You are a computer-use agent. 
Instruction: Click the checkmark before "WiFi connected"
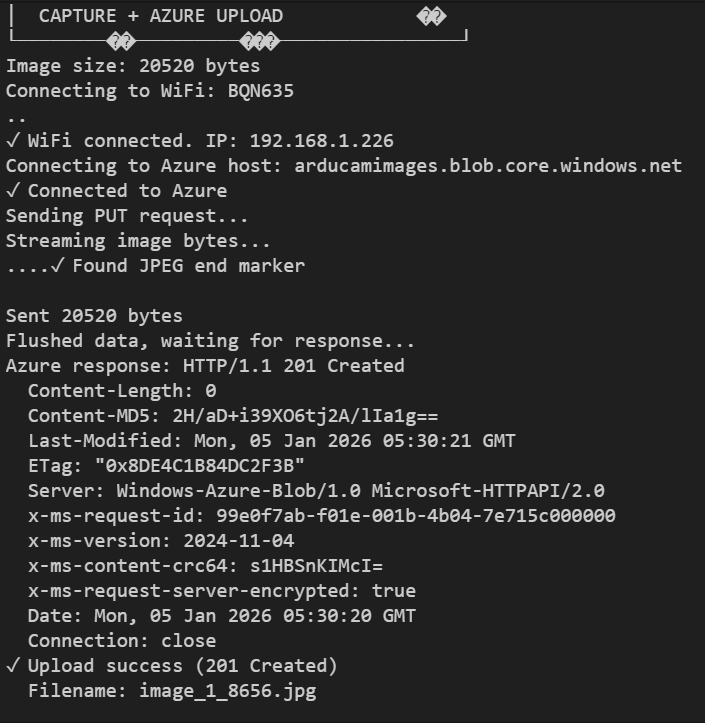pos(12,141)
